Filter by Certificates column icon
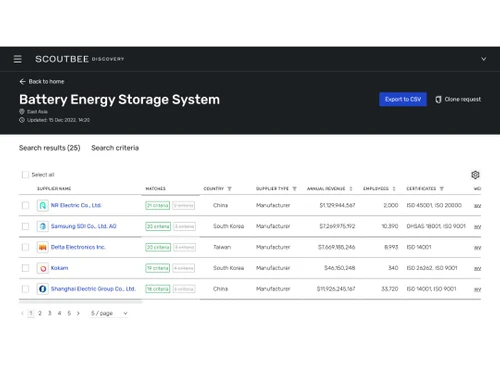The height and width of the screenshot is (375, 500). pos(442,189)
